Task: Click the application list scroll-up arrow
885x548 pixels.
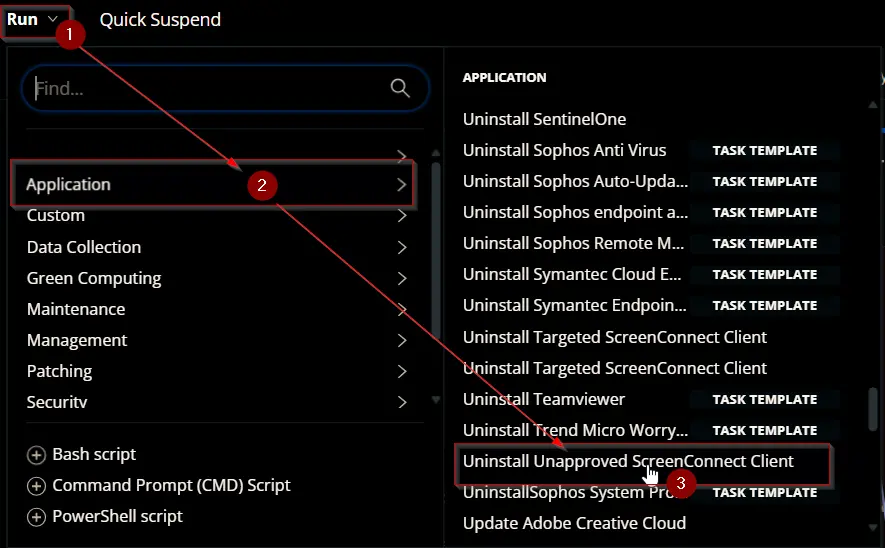Action: pyautogui.click(x=873, y=105)
